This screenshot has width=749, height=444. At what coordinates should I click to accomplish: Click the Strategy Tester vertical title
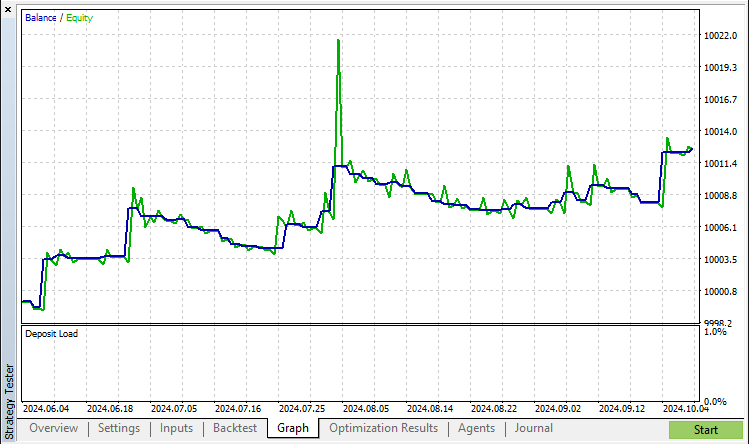coord(9,401)
